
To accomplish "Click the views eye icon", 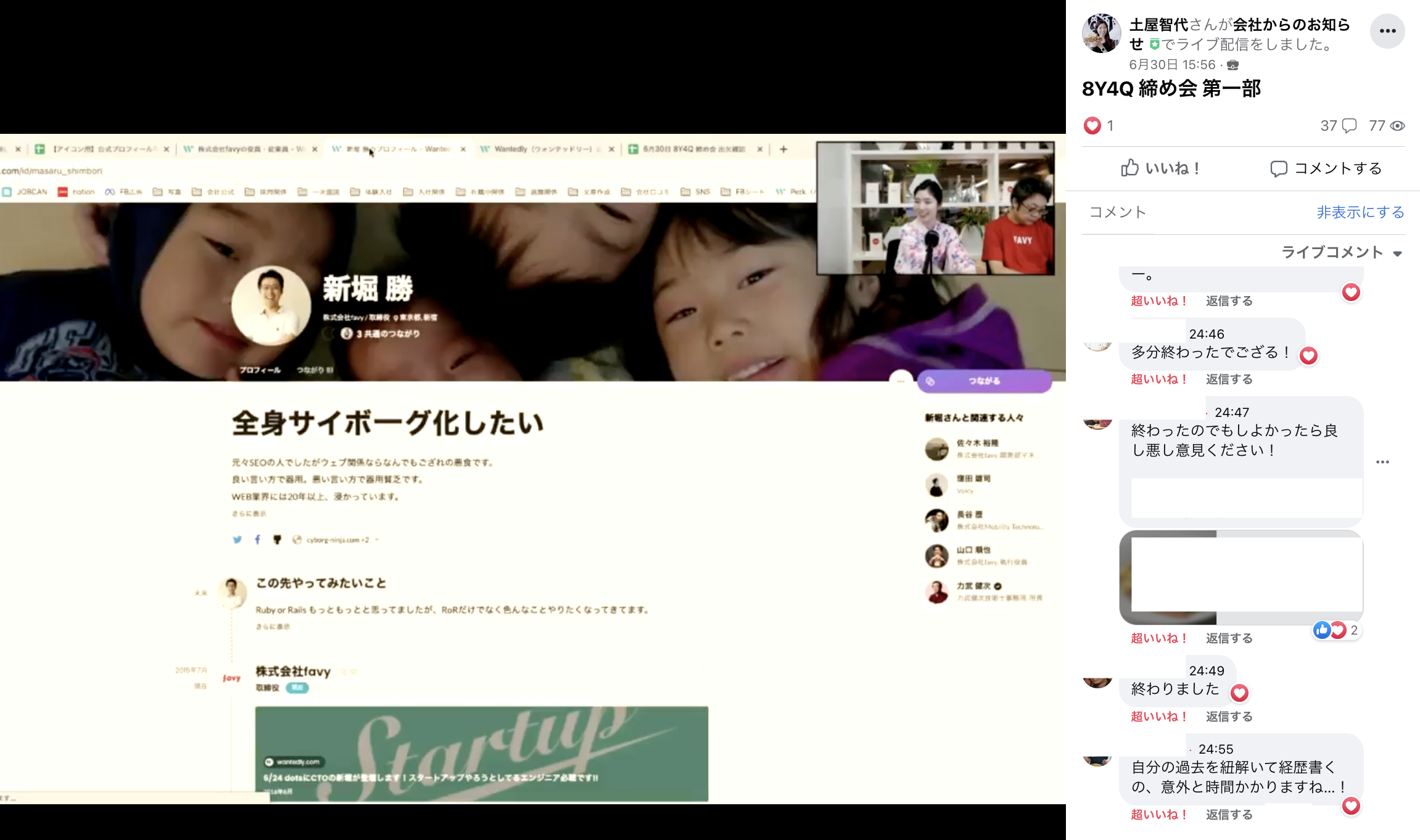I will pos(1398,126).
